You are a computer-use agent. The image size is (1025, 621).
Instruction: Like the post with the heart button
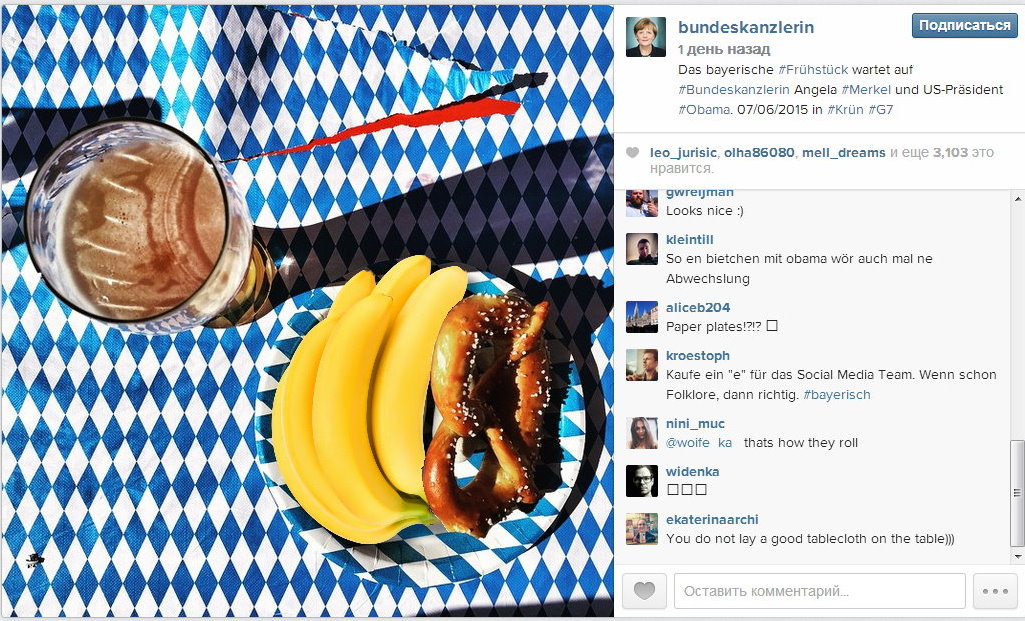(644, 591)
